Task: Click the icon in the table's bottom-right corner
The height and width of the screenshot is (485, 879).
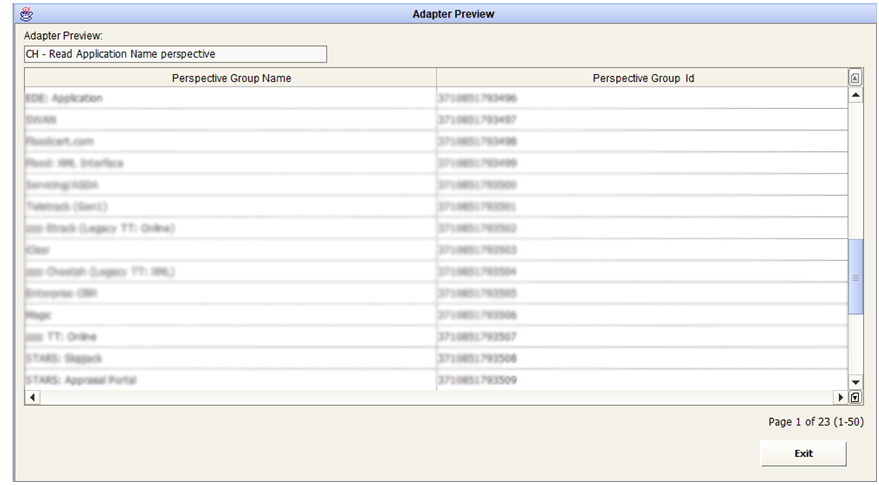Action: point(854,398)
